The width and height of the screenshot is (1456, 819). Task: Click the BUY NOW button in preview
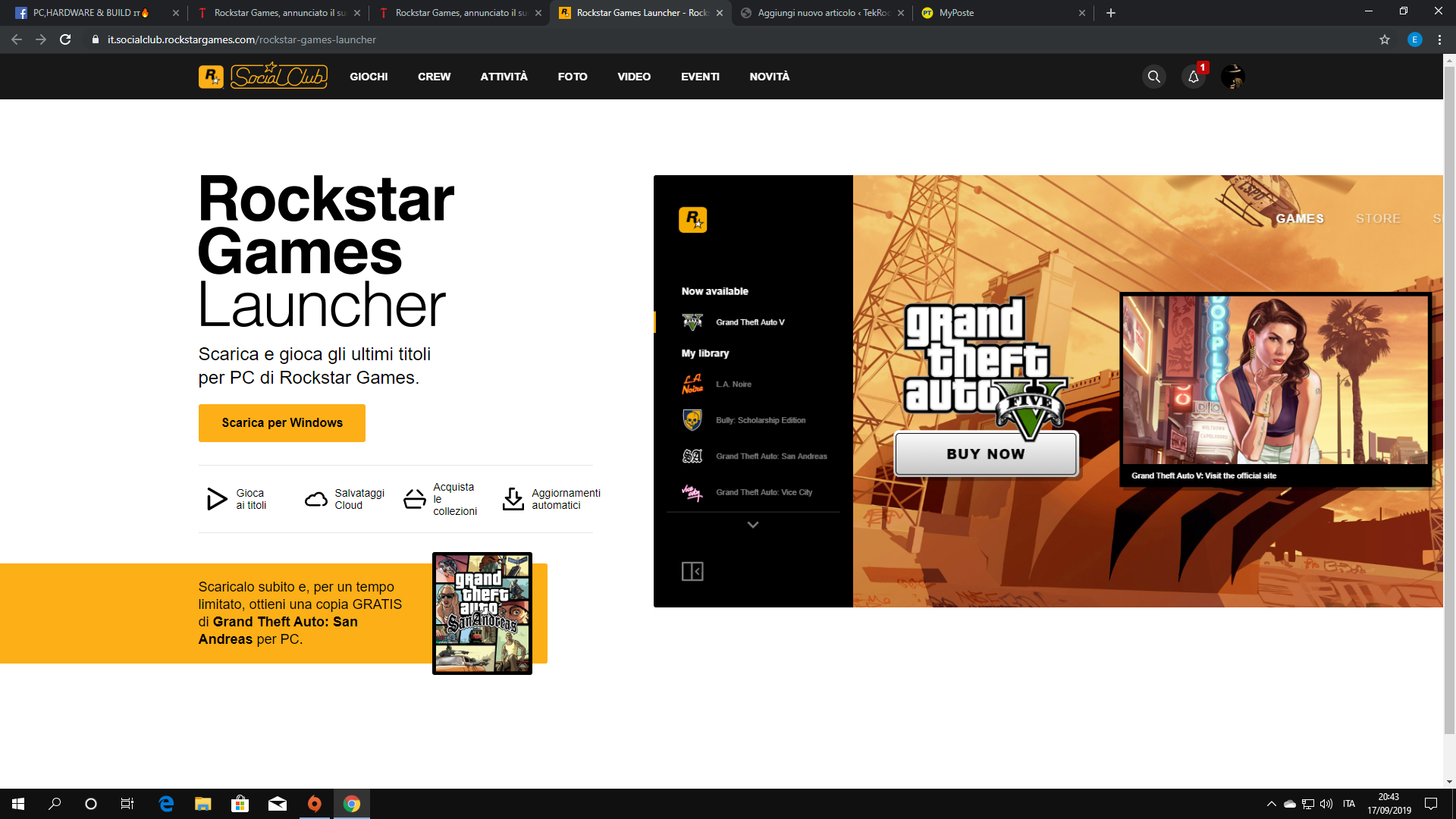986,453
